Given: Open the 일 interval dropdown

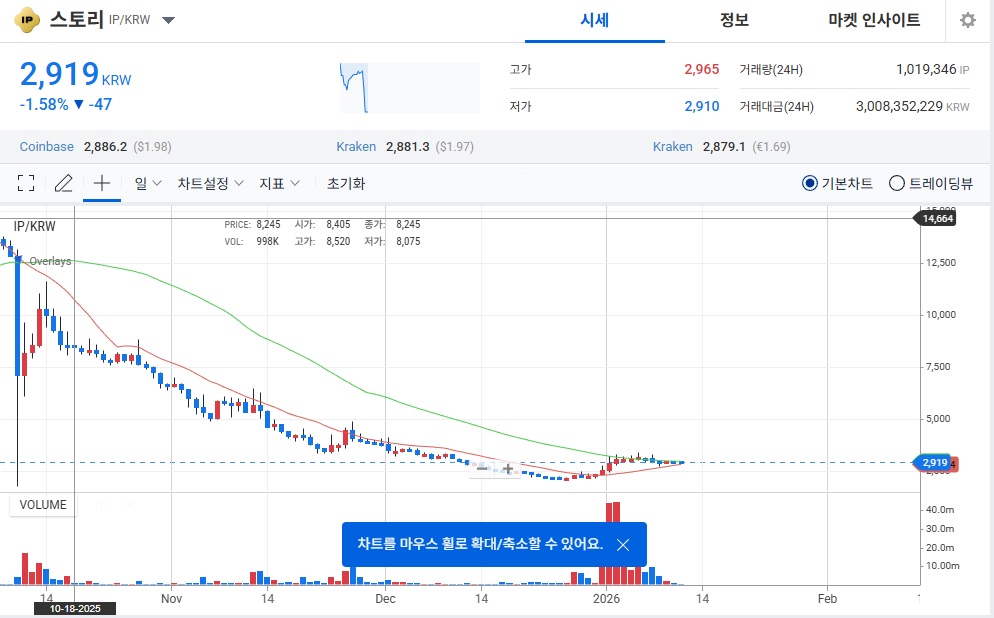Looking at the screenshot, I should (x=148, y=183).
